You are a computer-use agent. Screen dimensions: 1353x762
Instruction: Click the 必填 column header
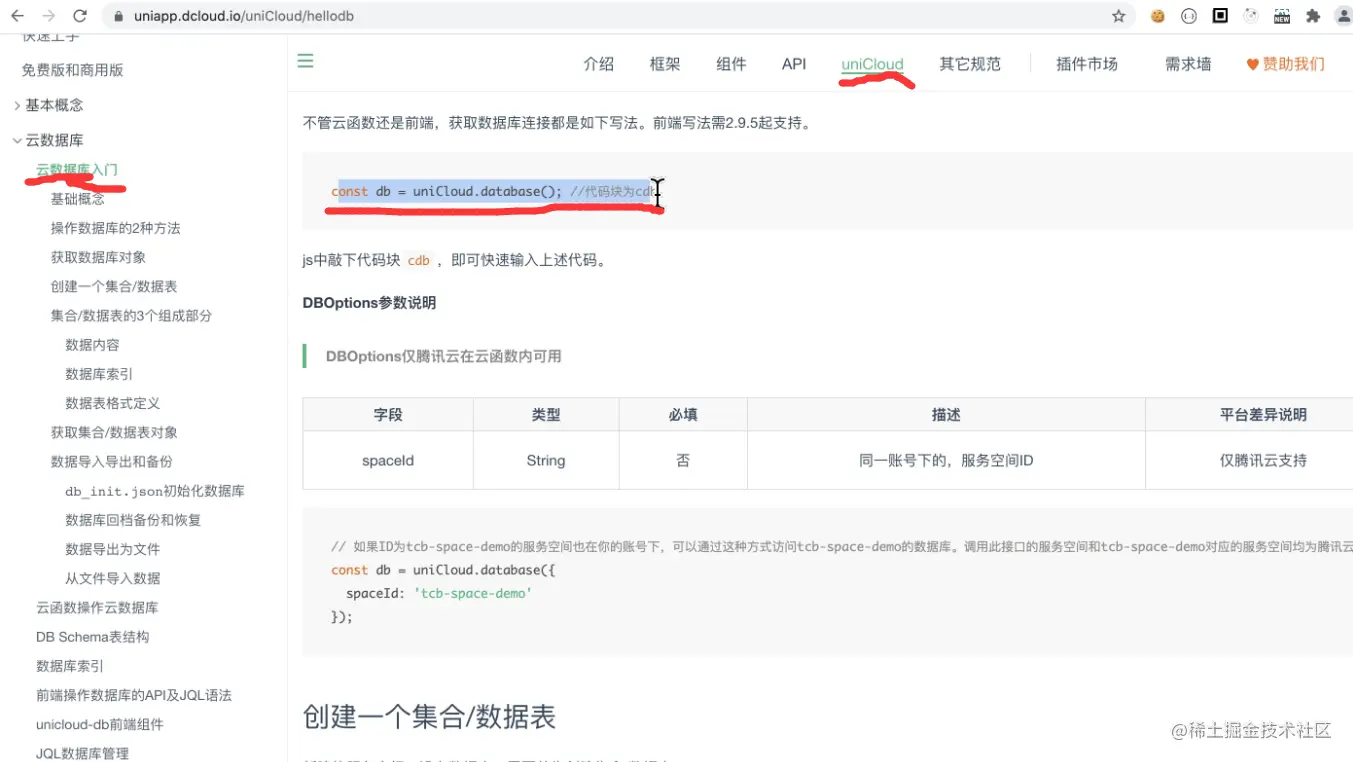(683, 414)
